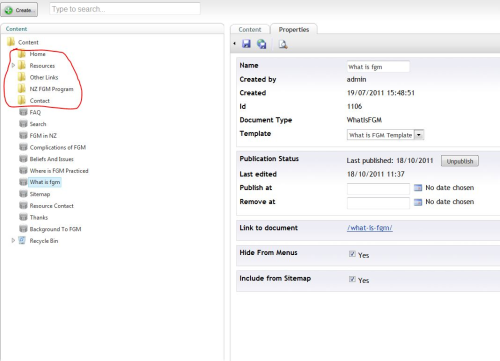
Task: Click the Name text field
Action: 378,67
